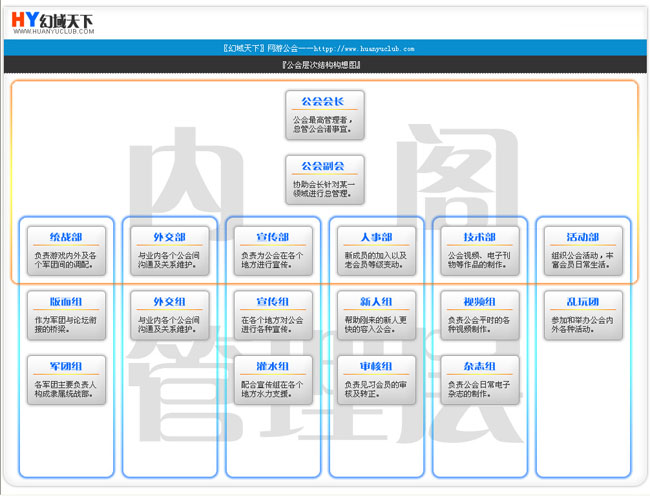Open the 统战部 department card
The width and height of the screenshot is (650, 496).
pyautogui.click(x=66, y=251)
